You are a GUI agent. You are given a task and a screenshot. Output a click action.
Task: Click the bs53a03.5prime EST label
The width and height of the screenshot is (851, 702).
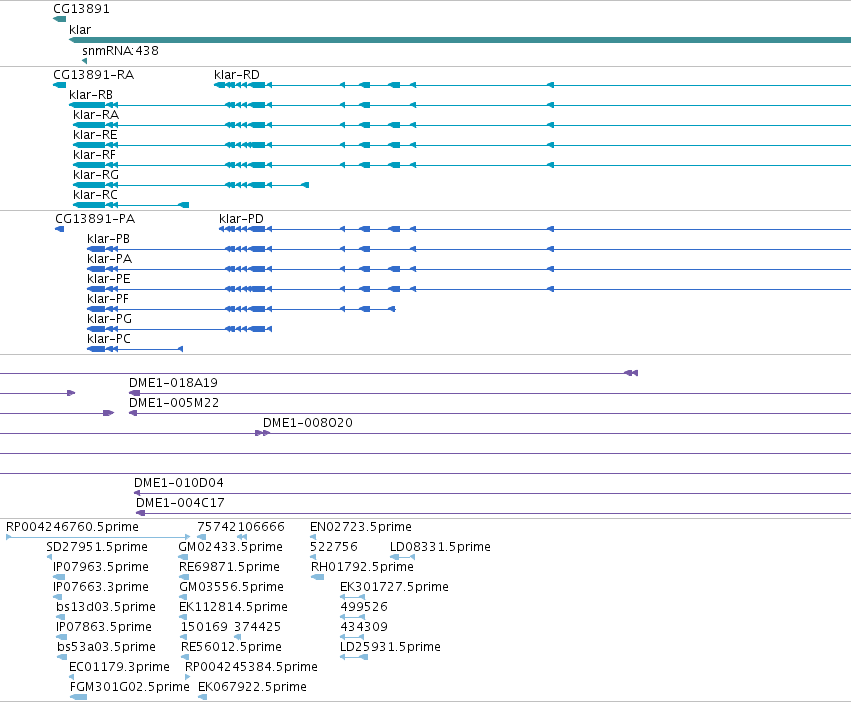pyautogui.click(x=106, y=647)
